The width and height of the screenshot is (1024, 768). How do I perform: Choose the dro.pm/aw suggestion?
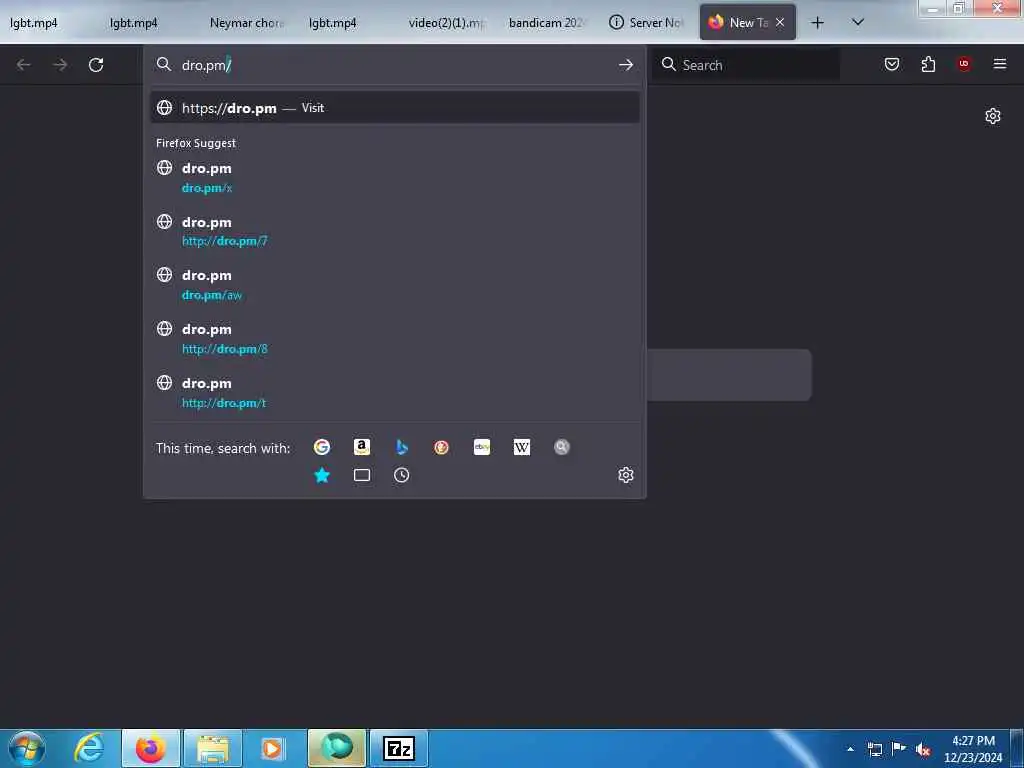pyautogui.click(x=394, y=285)
